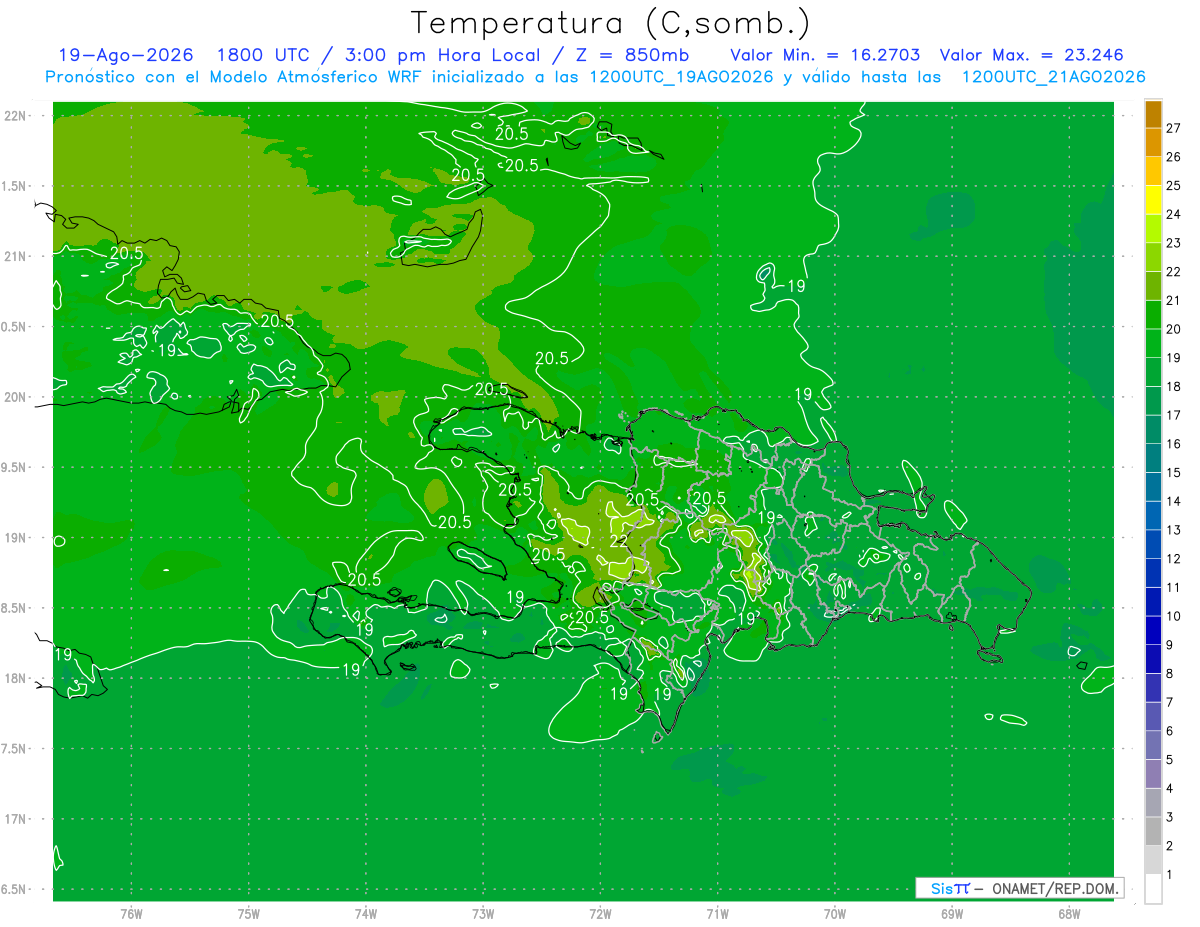Screen dimensions: 1200x927
Task: Click the brown-orange top swatch above 27
Action: 1153,114
